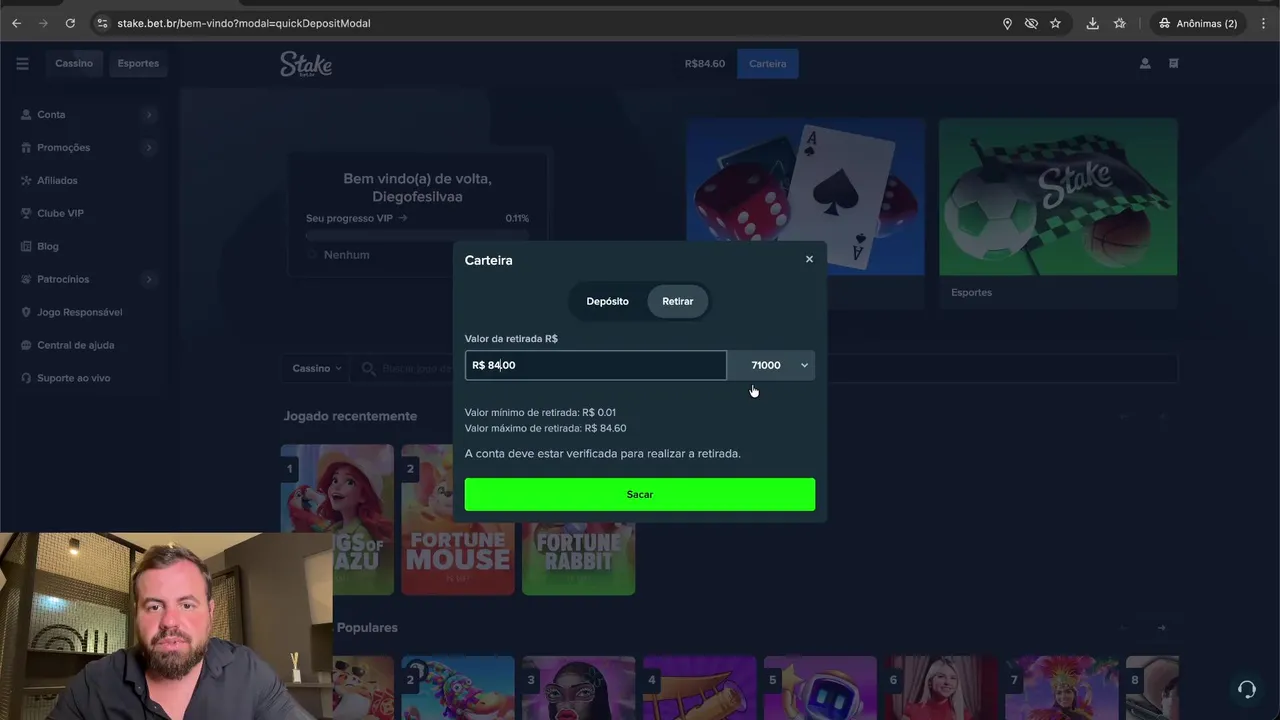Open live support headset chat icon
1280x720 pixels.
coord(1246,689)
